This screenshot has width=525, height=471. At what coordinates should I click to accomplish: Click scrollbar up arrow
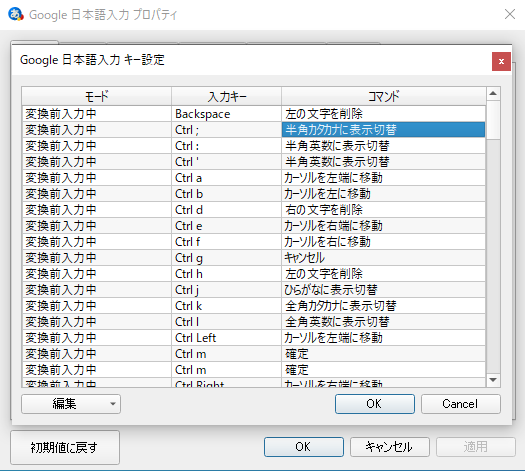(493, 94)
